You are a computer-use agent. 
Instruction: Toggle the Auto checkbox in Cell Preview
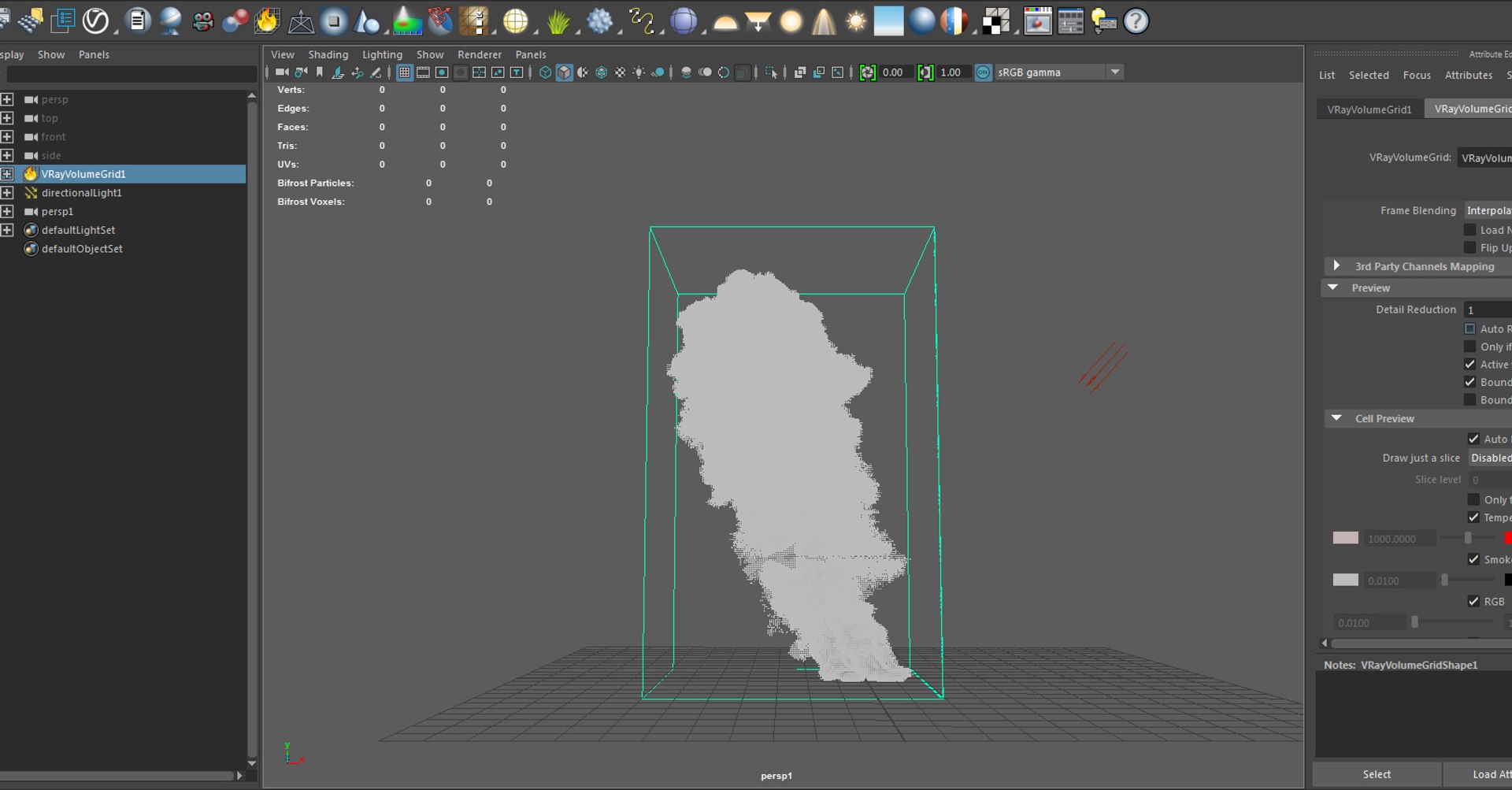click(x=1473, y=439)
